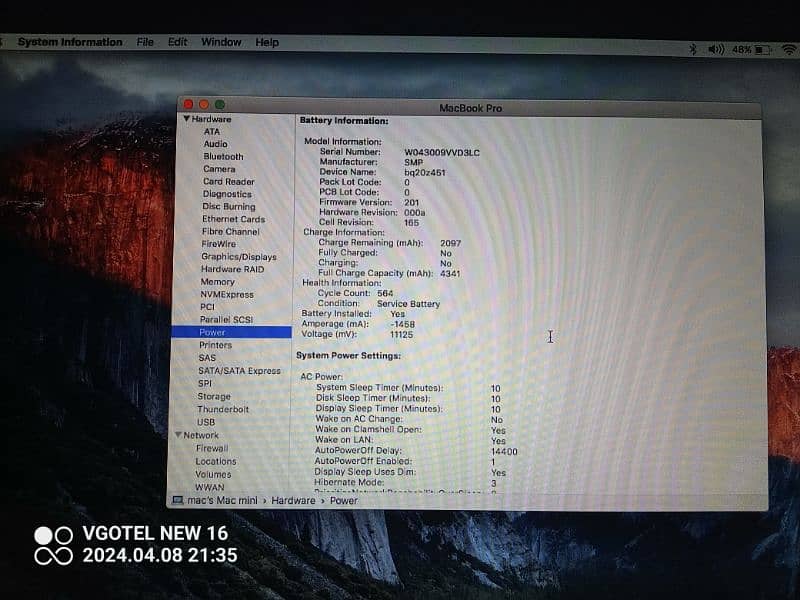Click serial number W043009VVD3LC
800x600 pixels.
[442, 153]
